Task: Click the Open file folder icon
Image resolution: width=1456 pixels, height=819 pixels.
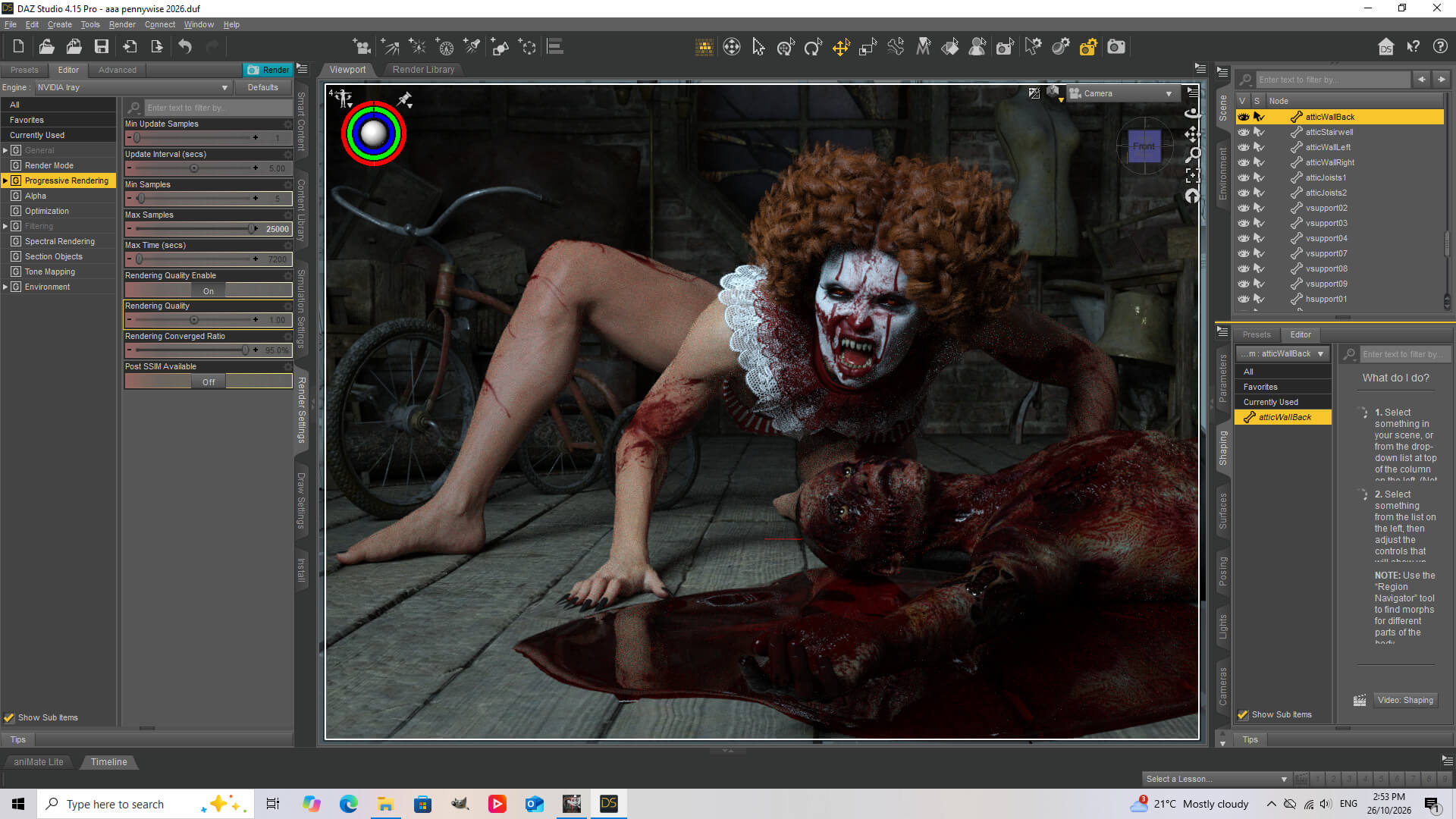Action: [x=46, y=47]
